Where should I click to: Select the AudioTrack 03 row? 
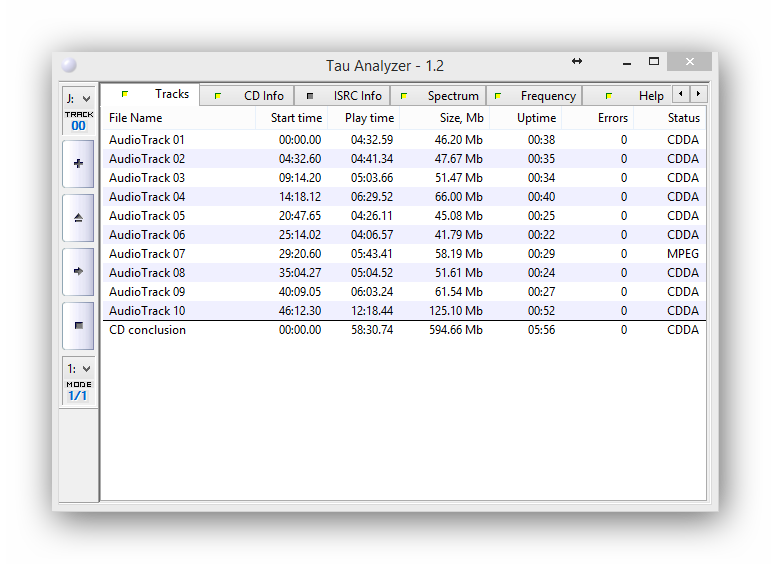(x=404, y=178)
